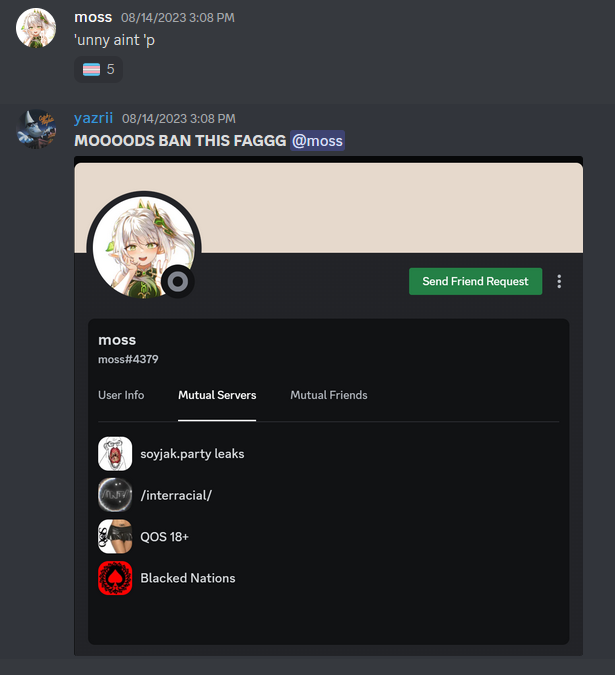Select the QOS 18+ server icon
615x675 pixels.
(115, 536)
